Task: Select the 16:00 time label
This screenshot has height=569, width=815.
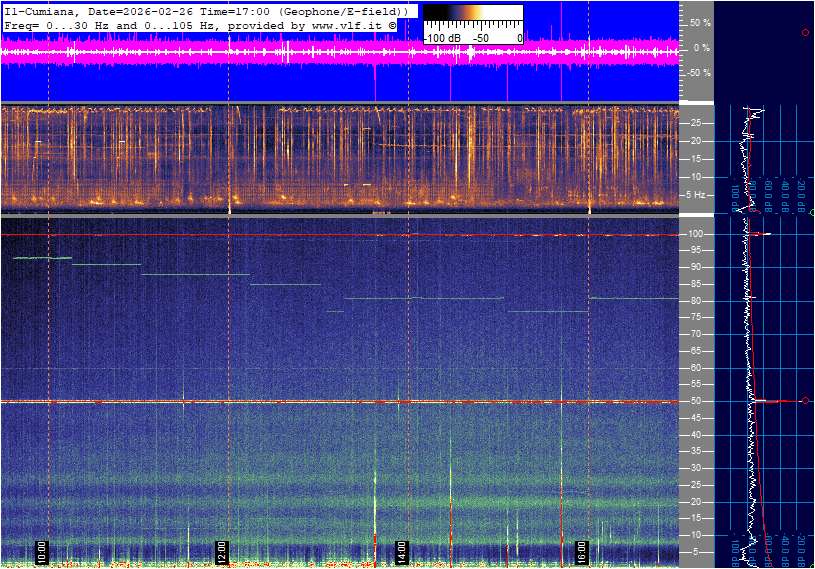Action: (x=581, y=551)
